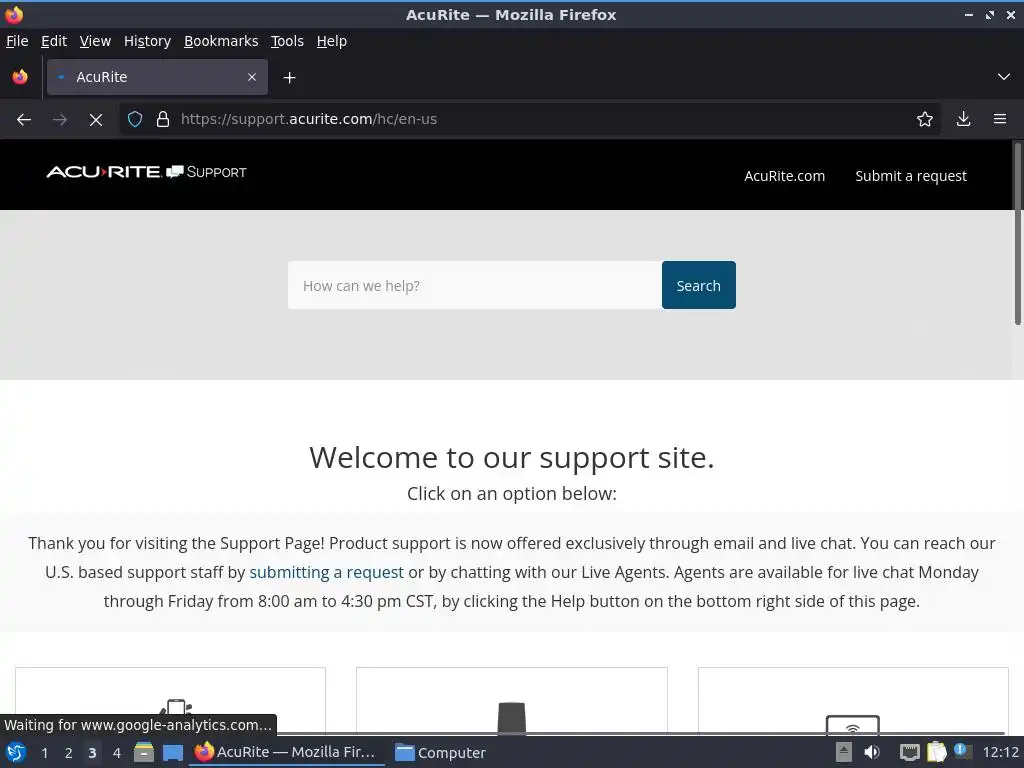Image resolution: width=1024 pixels, height=768 pixels.
Task: View site security padlock details
Action: coord(163,120)
